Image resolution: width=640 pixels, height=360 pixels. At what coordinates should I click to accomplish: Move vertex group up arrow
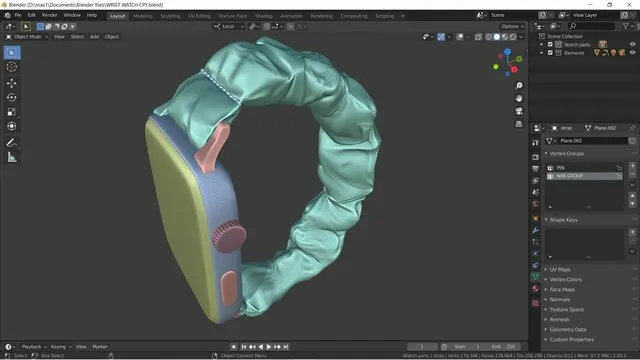point(632,196)
